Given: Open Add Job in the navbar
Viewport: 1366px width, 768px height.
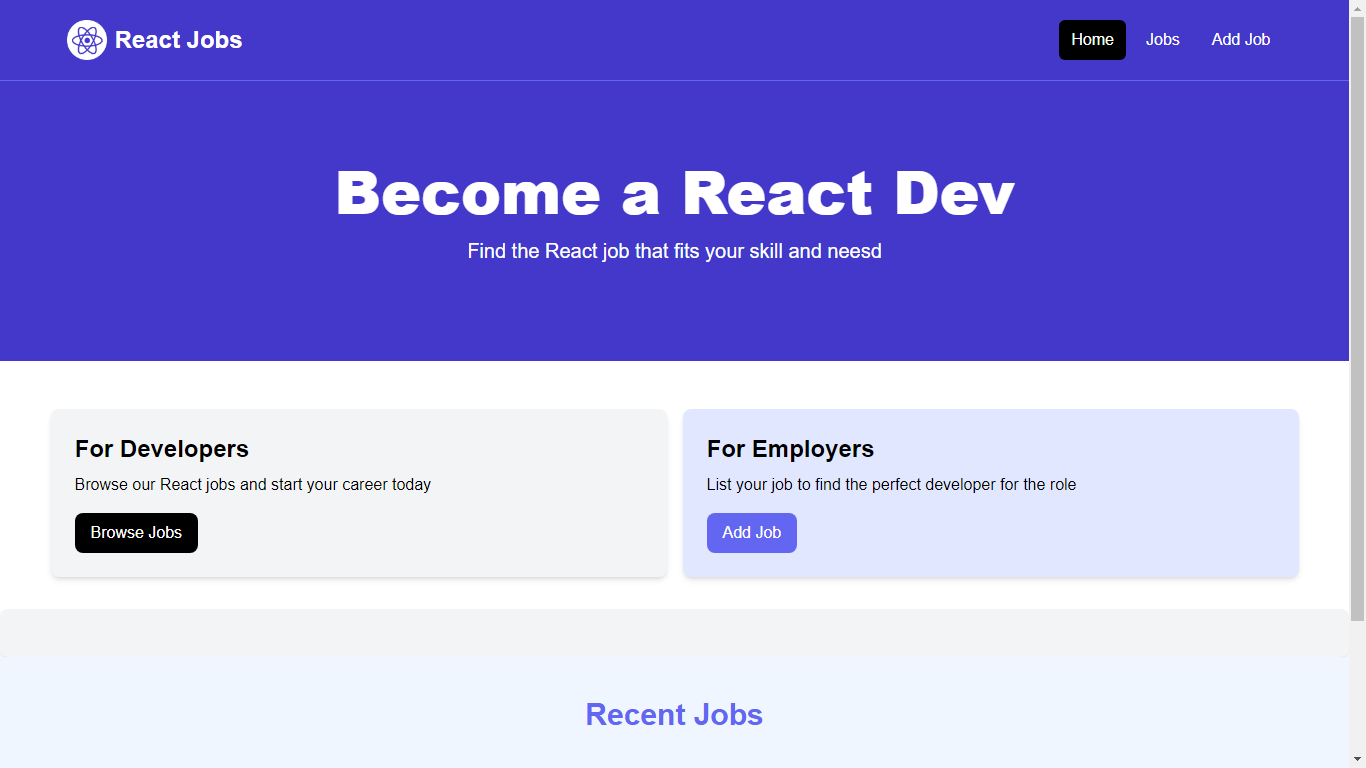Looking at the screenshot, I should (x=1240, y=40).
